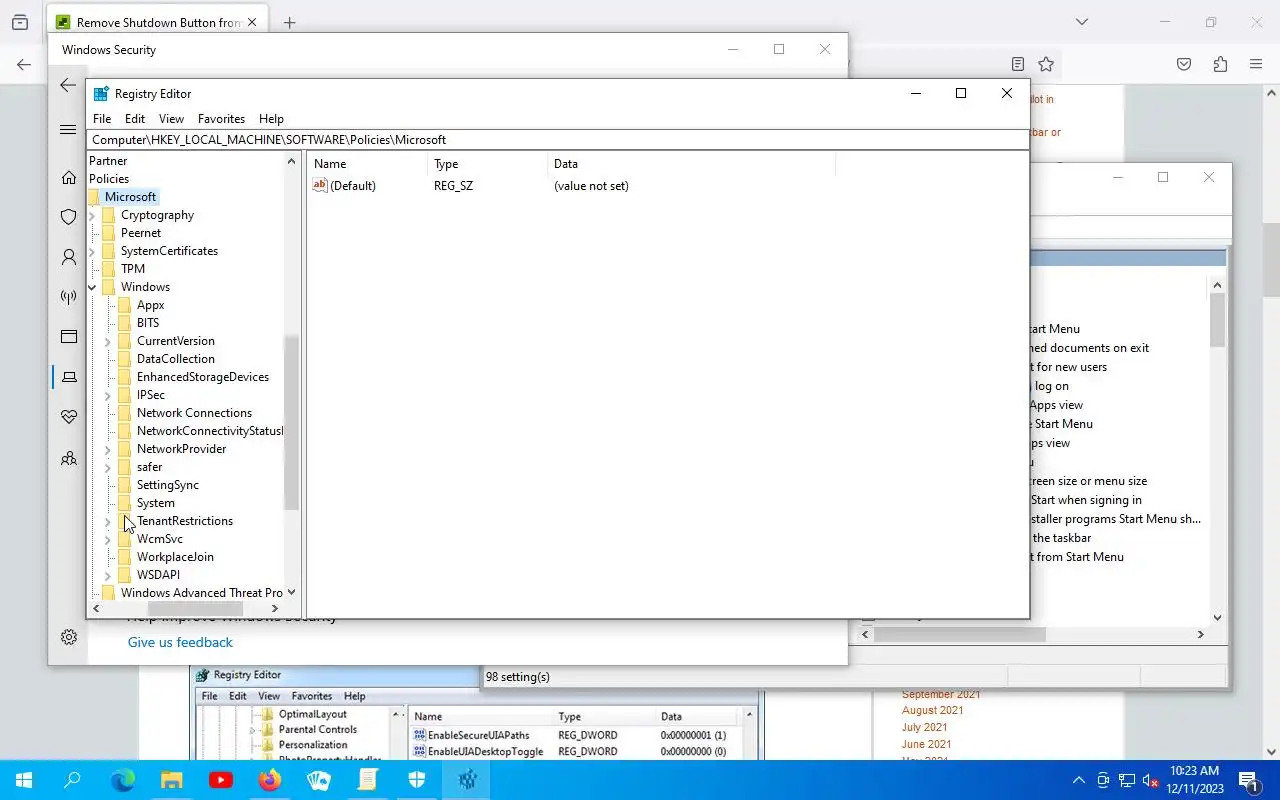Expand the CurrentVersion key

point(108,341)
